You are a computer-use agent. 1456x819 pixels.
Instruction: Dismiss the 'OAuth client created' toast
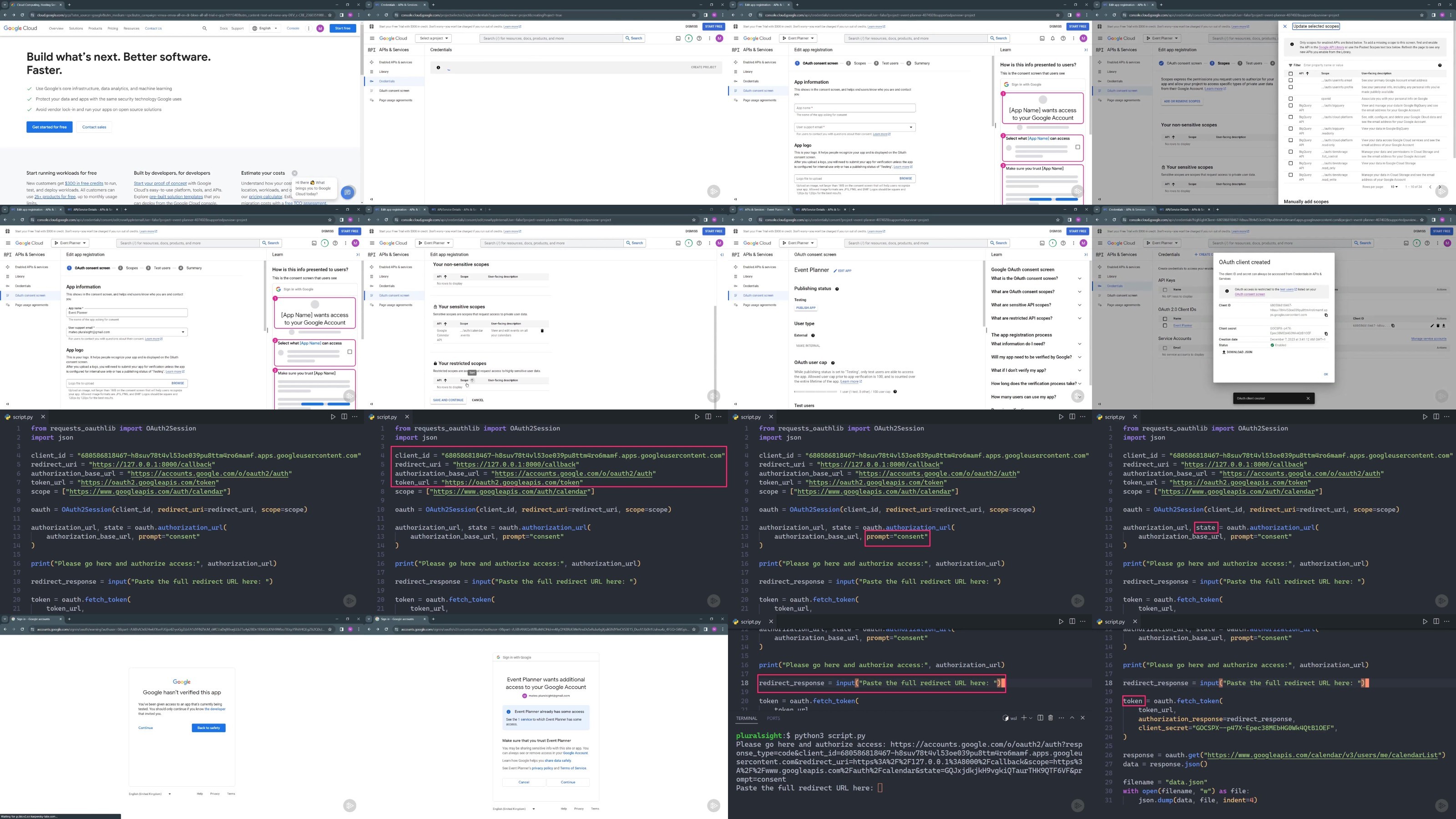tap(1308, 398)
